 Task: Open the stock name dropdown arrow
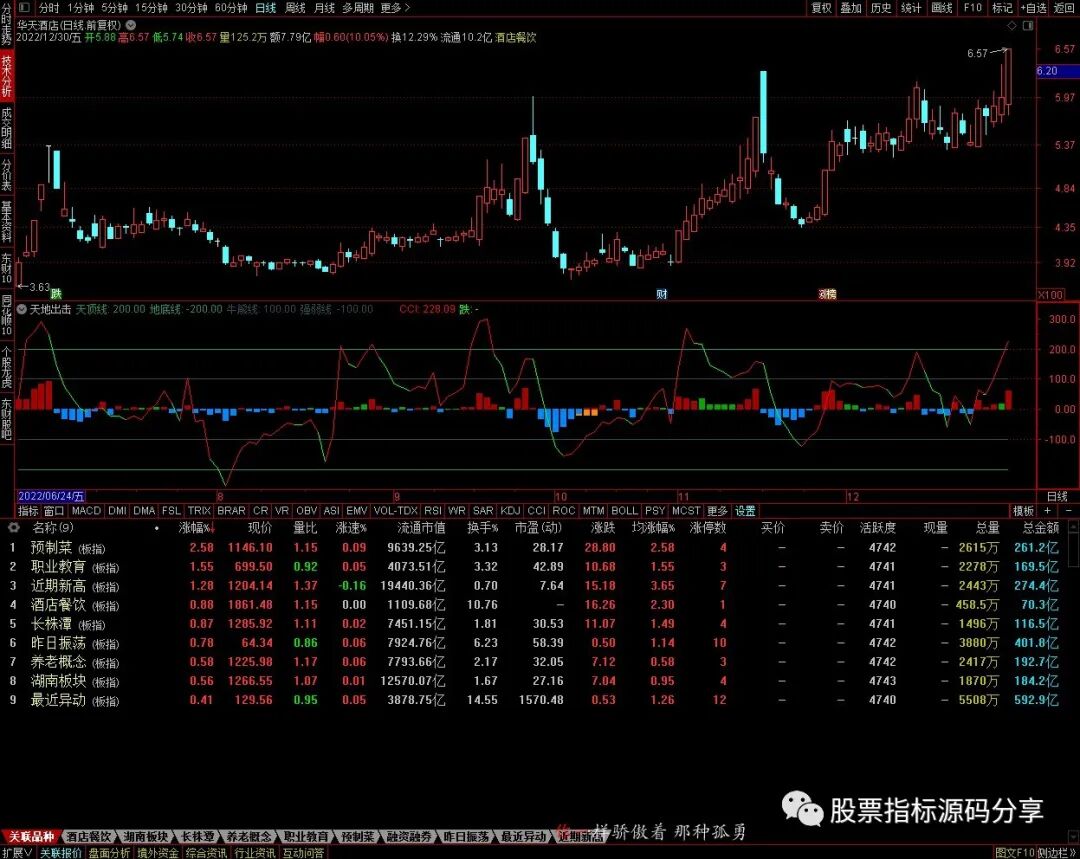click(x=131, y=25)
